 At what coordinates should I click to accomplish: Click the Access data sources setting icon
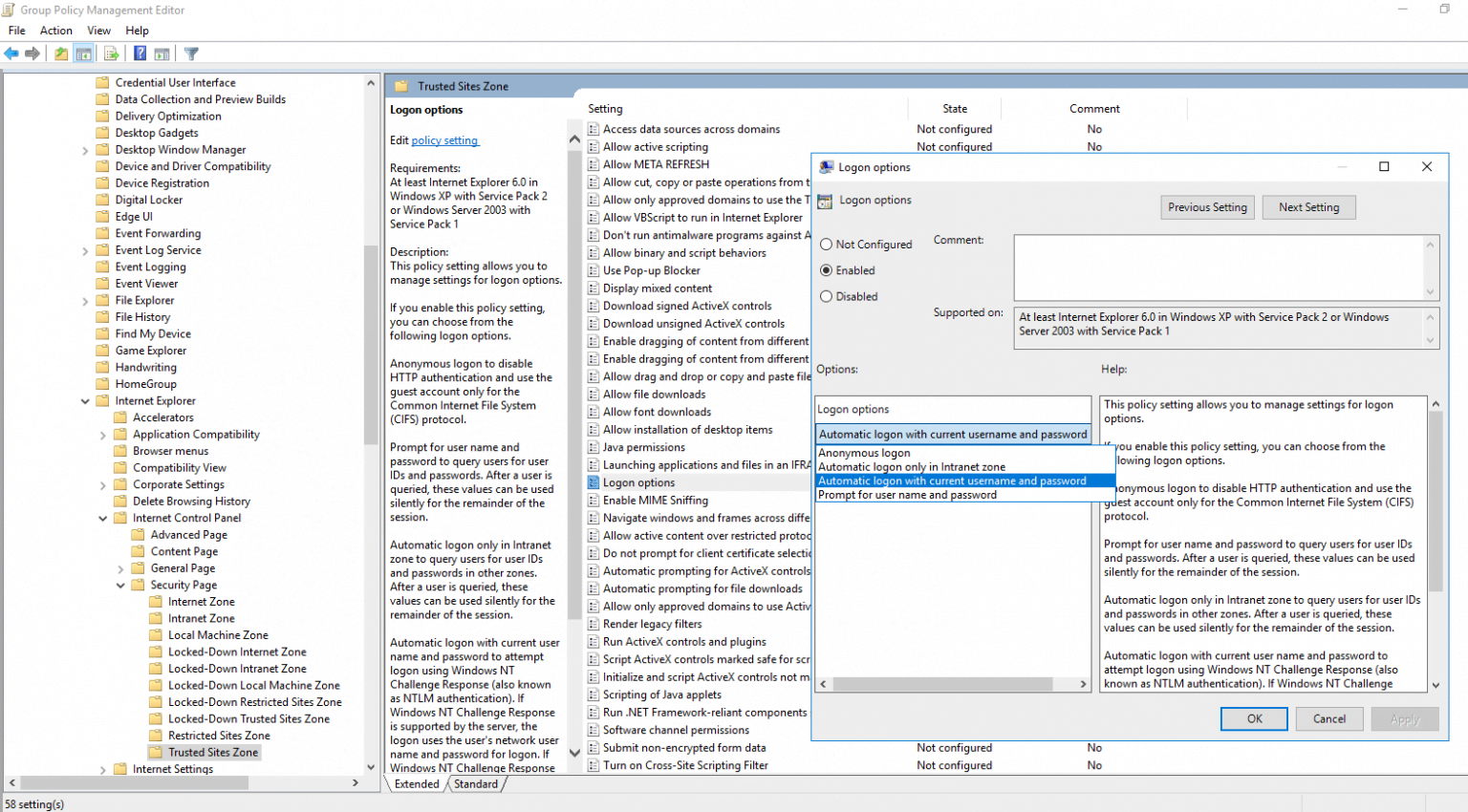click(594, 129)
